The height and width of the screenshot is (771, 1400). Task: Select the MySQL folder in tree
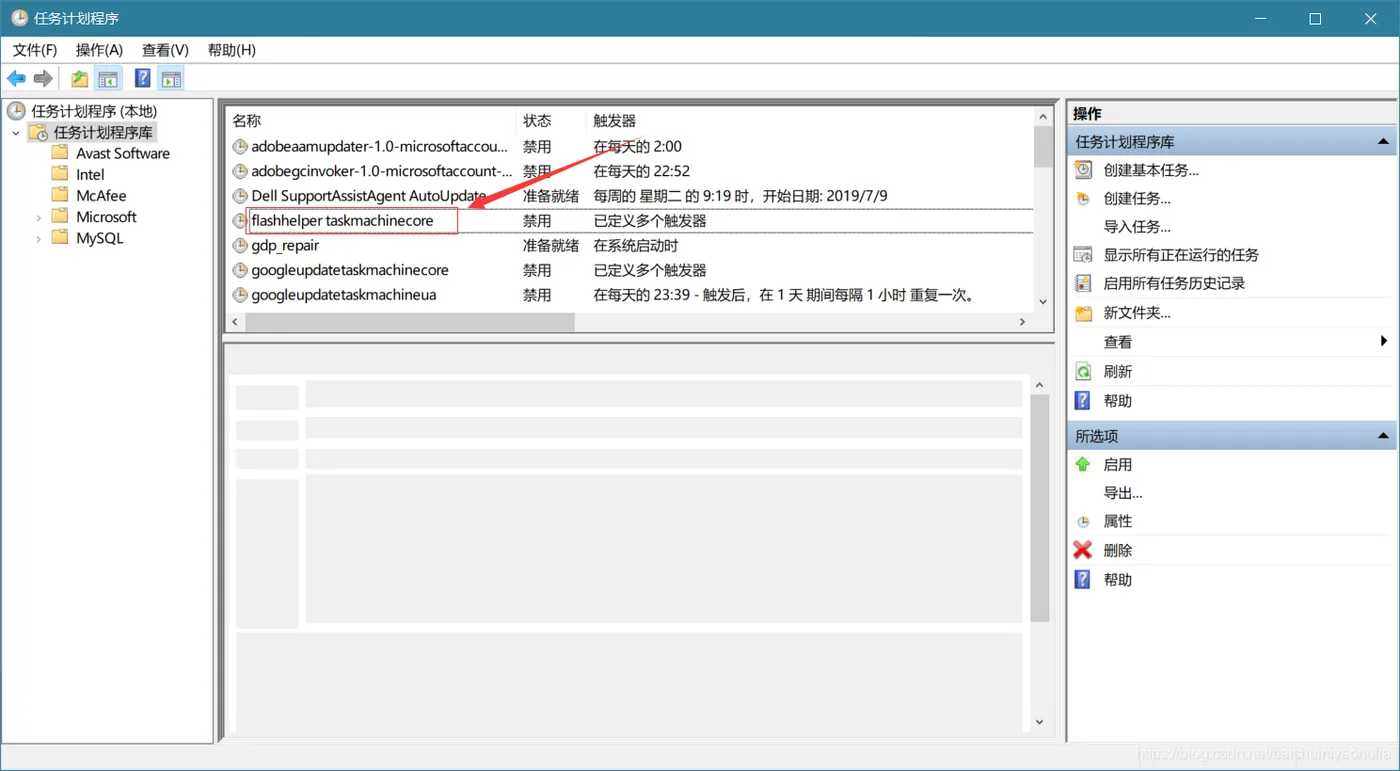(x=100, y=238)
